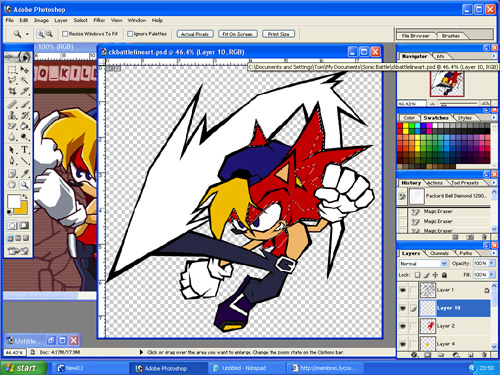Image resolution: width=500 pixels, height=375 pixels.
Task: Delete layer with trash icon
Action: tap(484, 355)
